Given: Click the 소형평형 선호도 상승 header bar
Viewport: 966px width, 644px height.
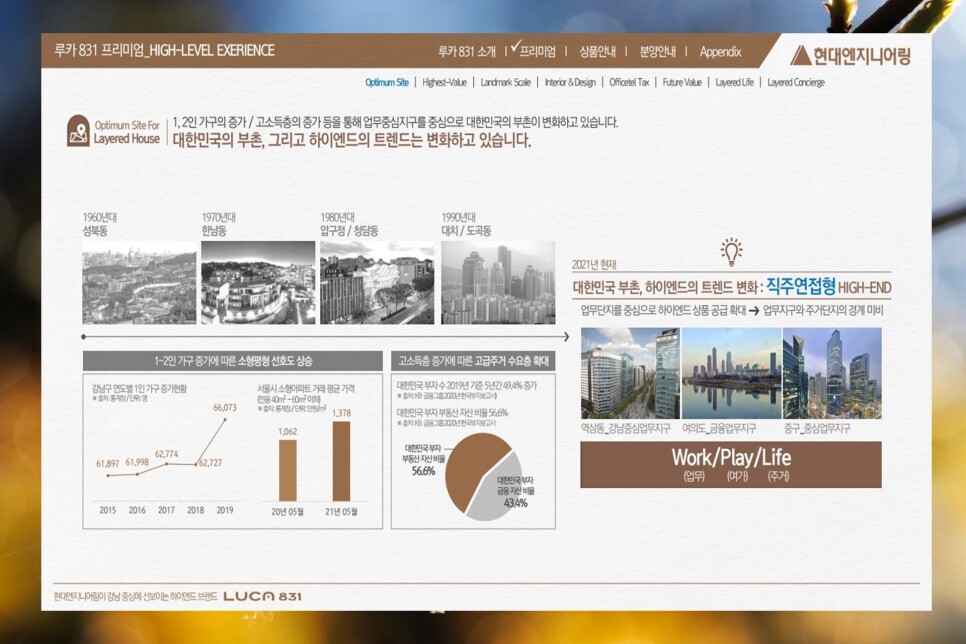Looking at the screenshot, I should [x=233, y=361].
